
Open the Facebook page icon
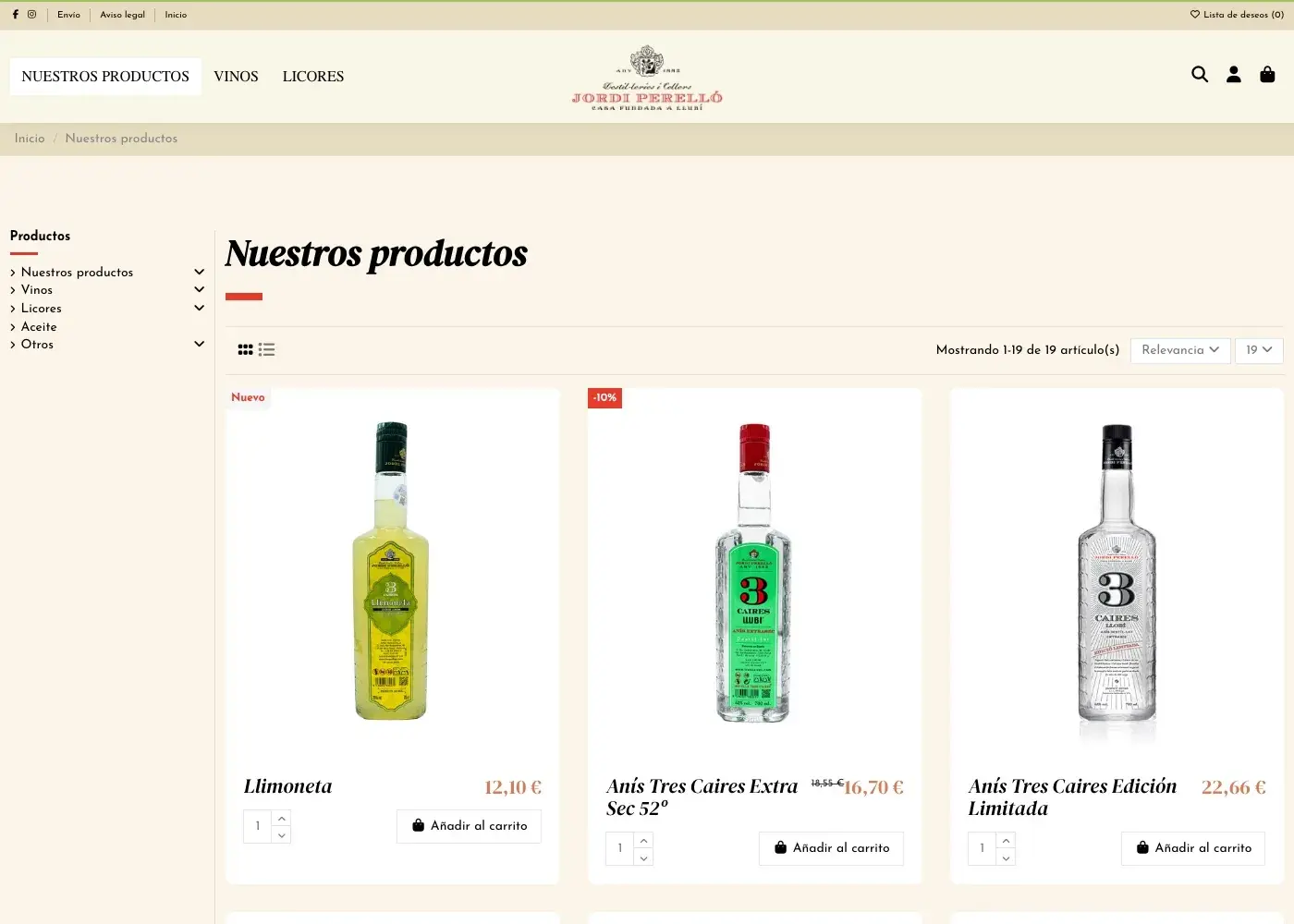(x=15, y=15)
